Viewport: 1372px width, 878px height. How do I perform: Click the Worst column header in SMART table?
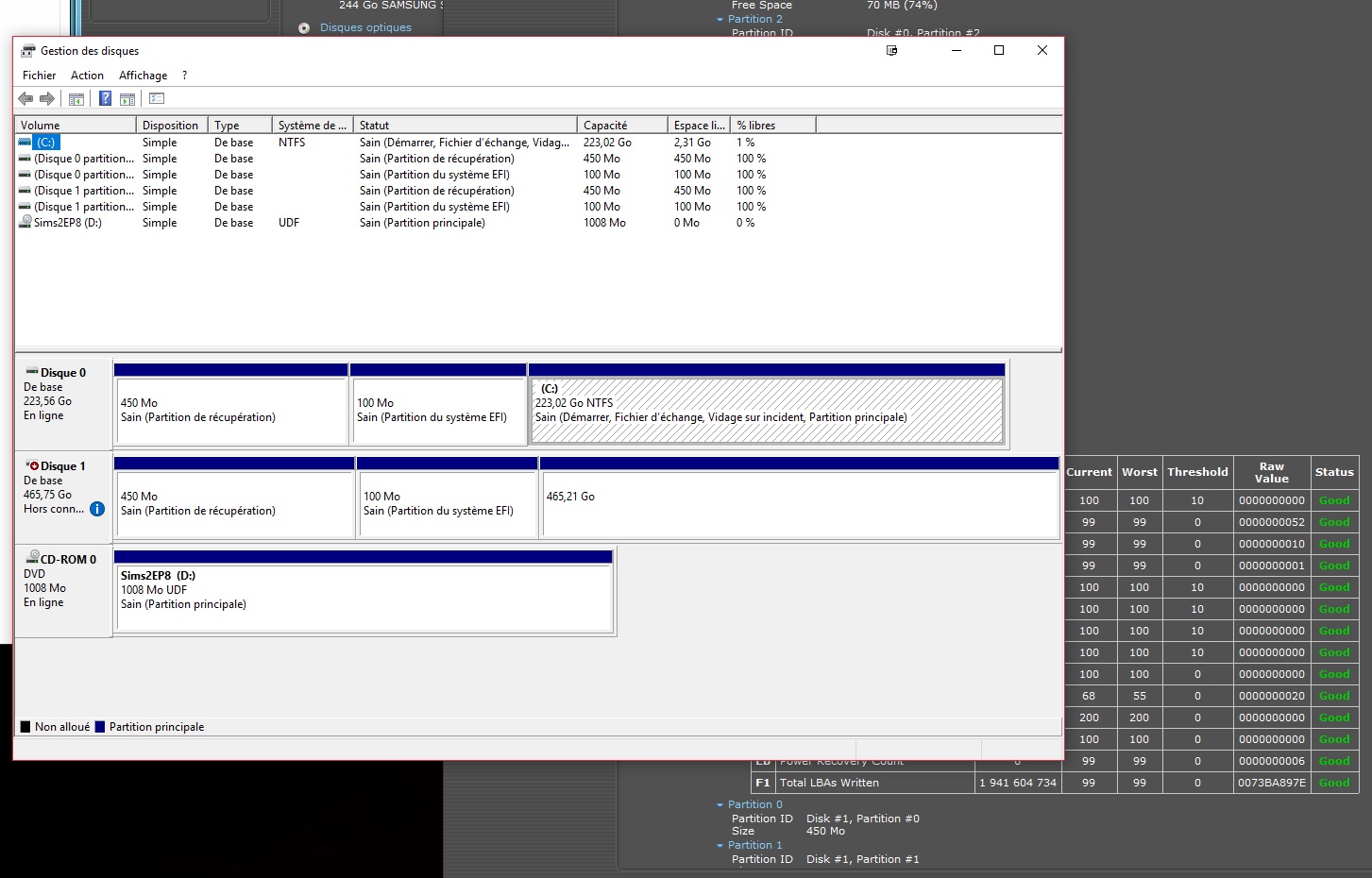click(x=1139, y=472)
